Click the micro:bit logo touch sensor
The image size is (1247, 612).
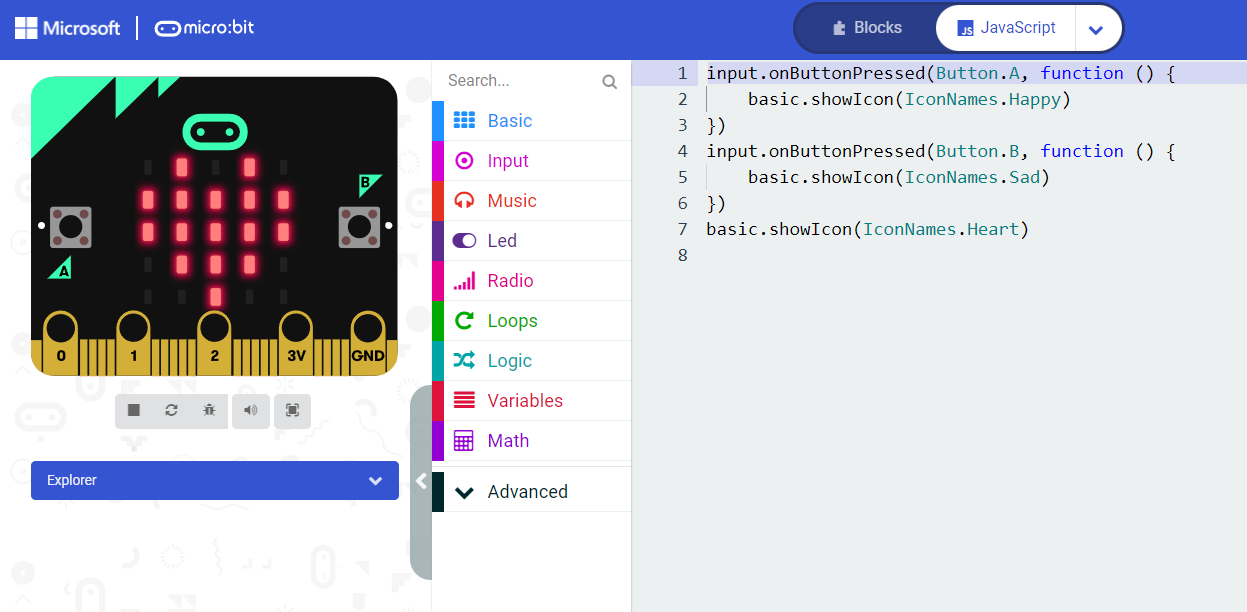pyautogui.click(x=215, y=131)
